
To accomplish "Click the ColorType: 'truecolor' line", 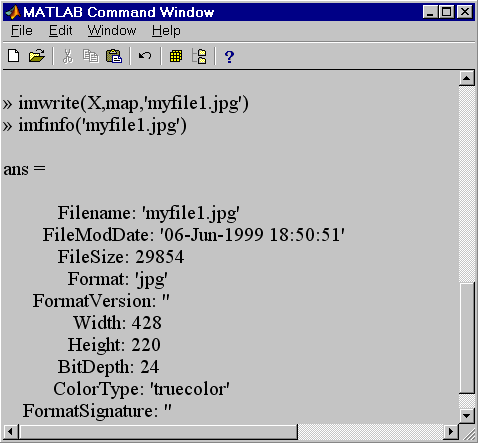I will 141,389.
